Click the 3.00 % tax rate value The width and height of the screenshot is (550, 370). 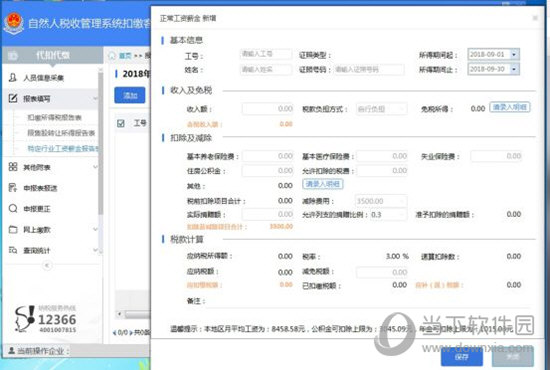[x=397, y=256]
